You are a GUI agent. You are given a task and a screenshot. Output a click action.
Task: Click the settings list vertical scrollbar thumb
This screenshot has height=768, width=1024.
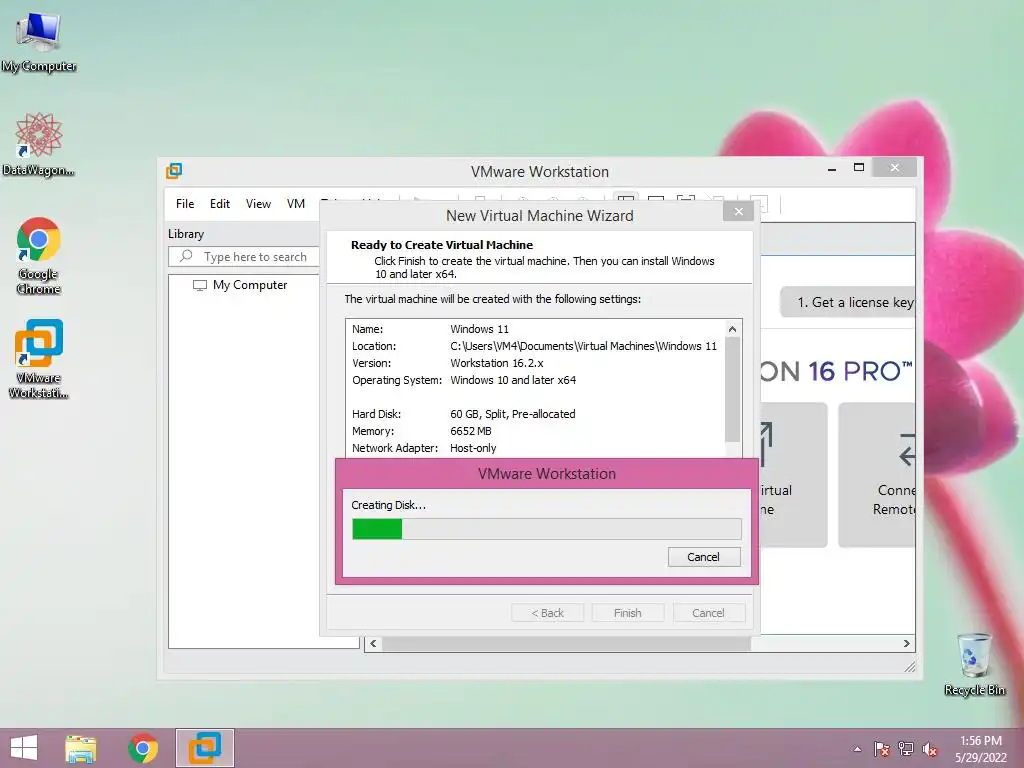coord(732,390)
